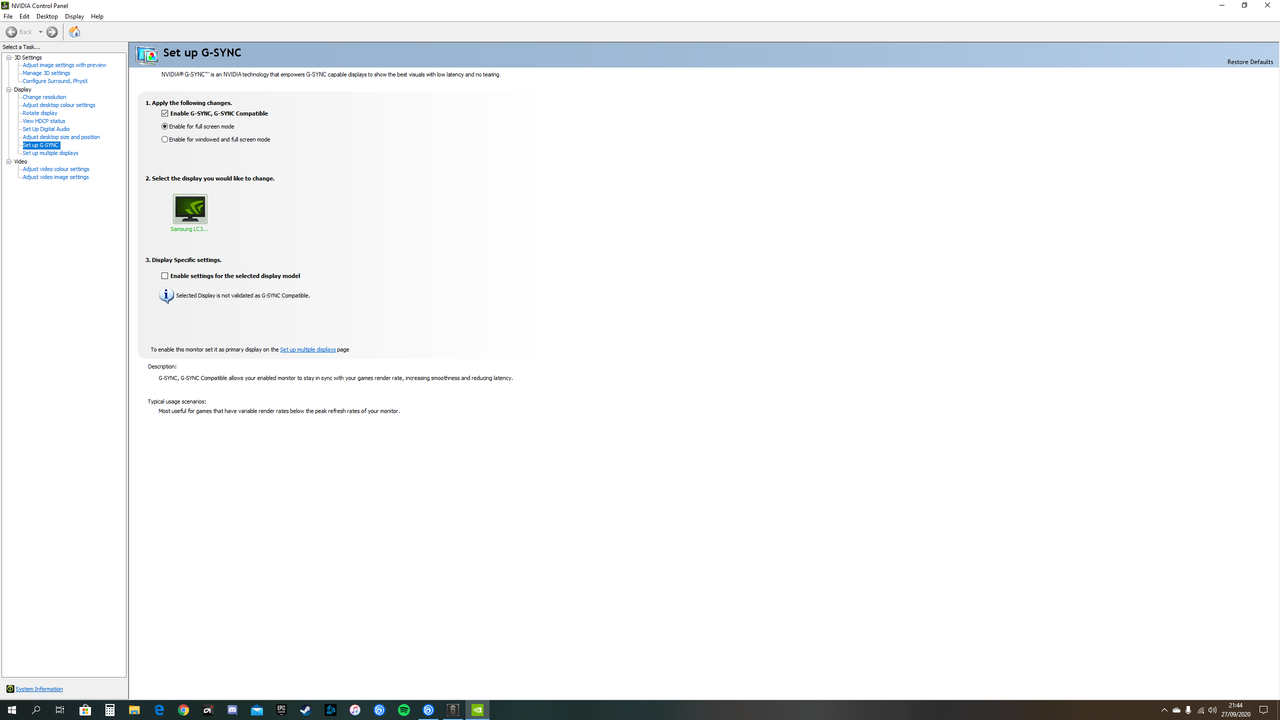Viewport: 1280px width, 720px height.
Task: Click the taskbar search icon
Action: pos(36,710)
